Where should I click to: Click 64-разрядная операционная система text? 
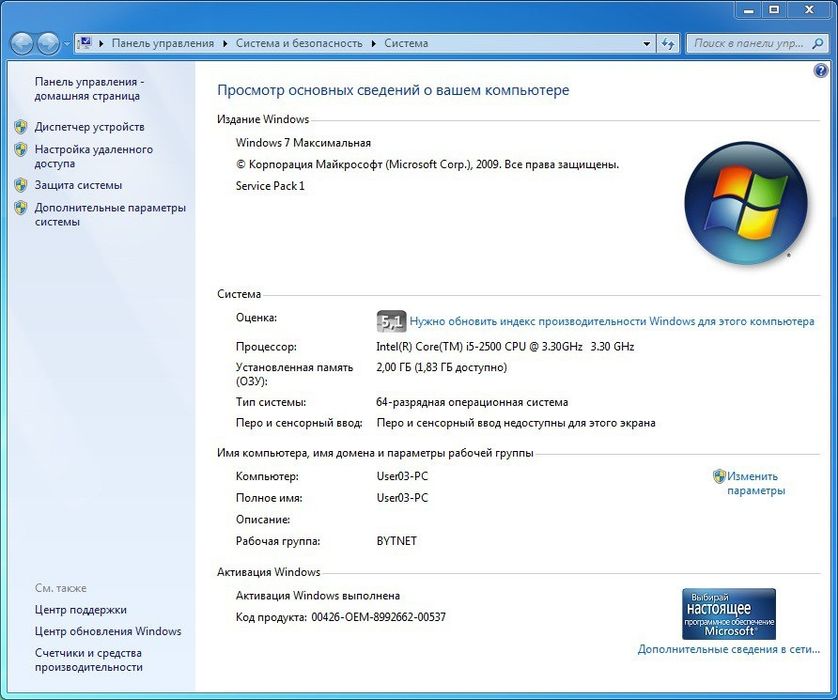(x=472, y=402)
